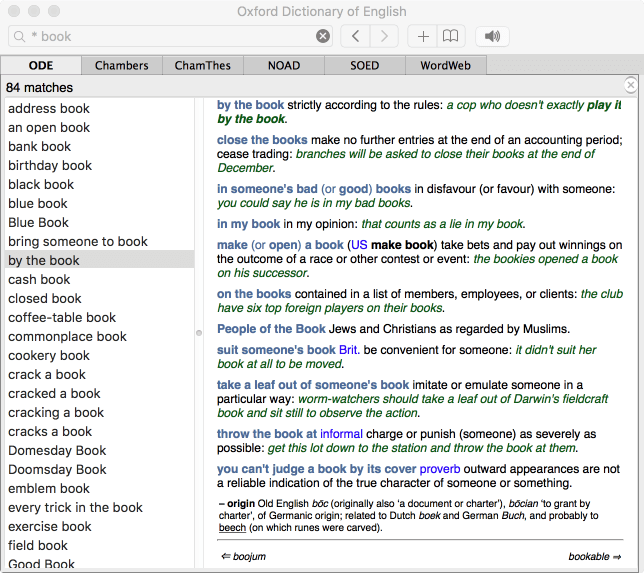Select 'cracks a book' entry
644x573 pixels.
99,431
